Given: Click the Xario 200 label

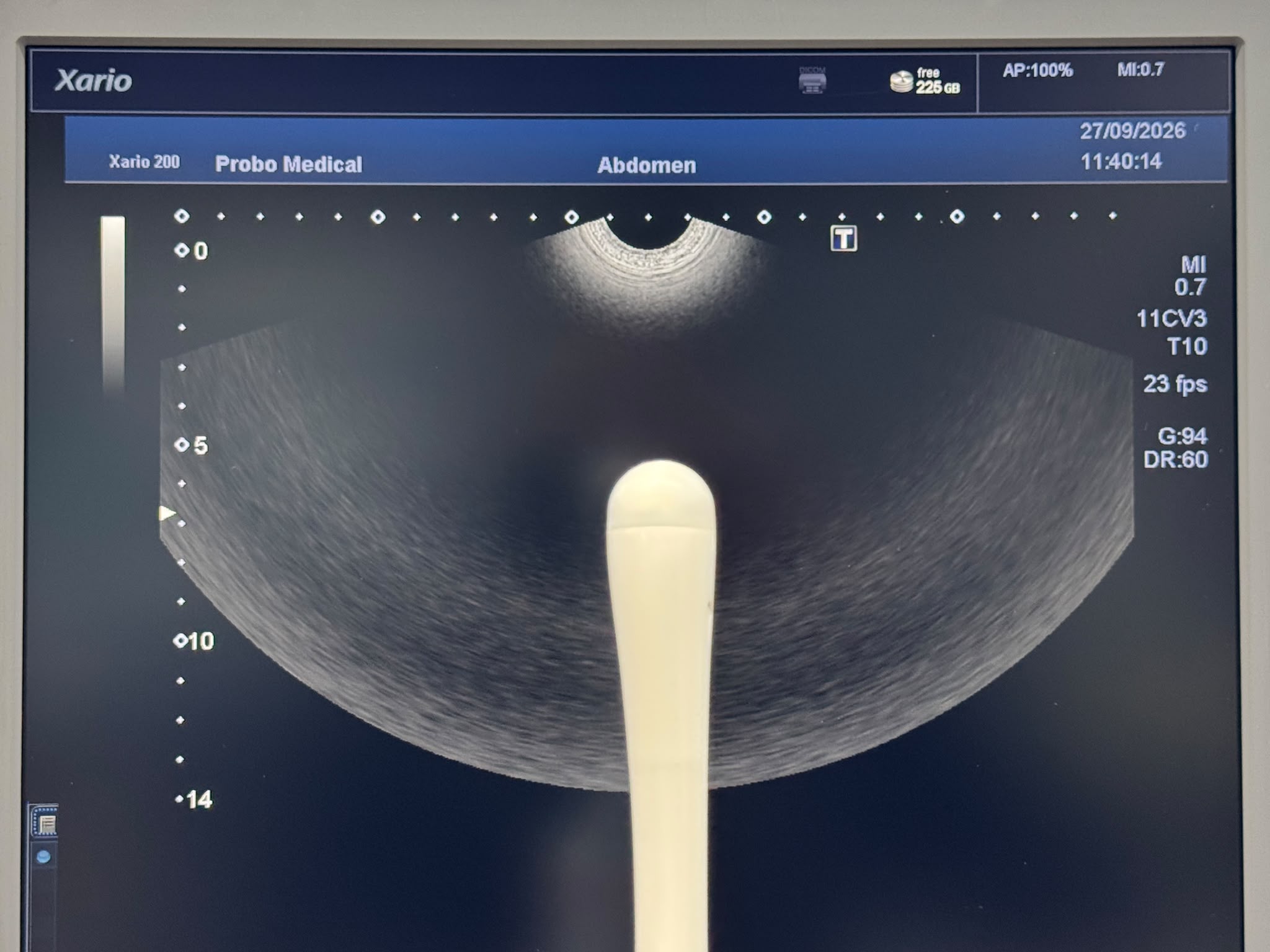Looking at the screenshot, I should tap(144, 162).
